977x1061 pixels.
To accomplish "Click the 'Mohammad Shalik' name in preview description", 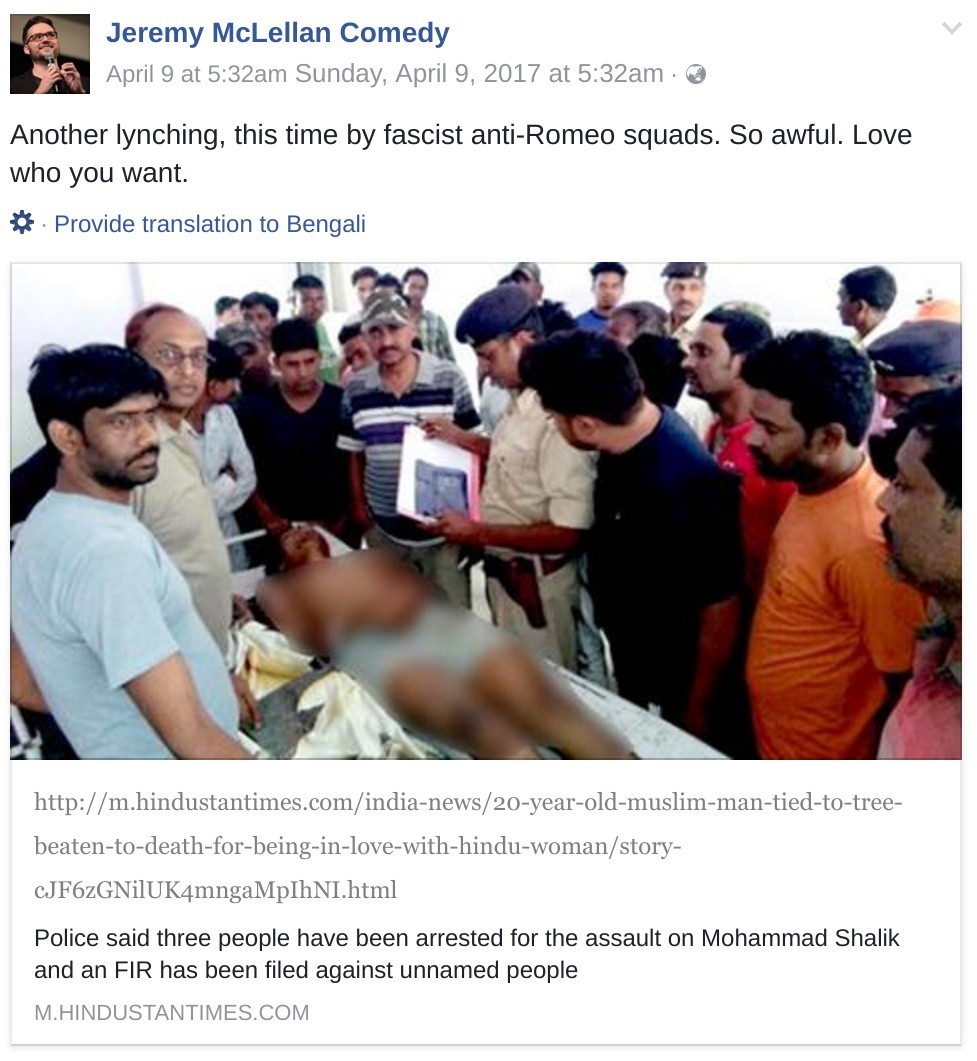I will pos(800,938).
